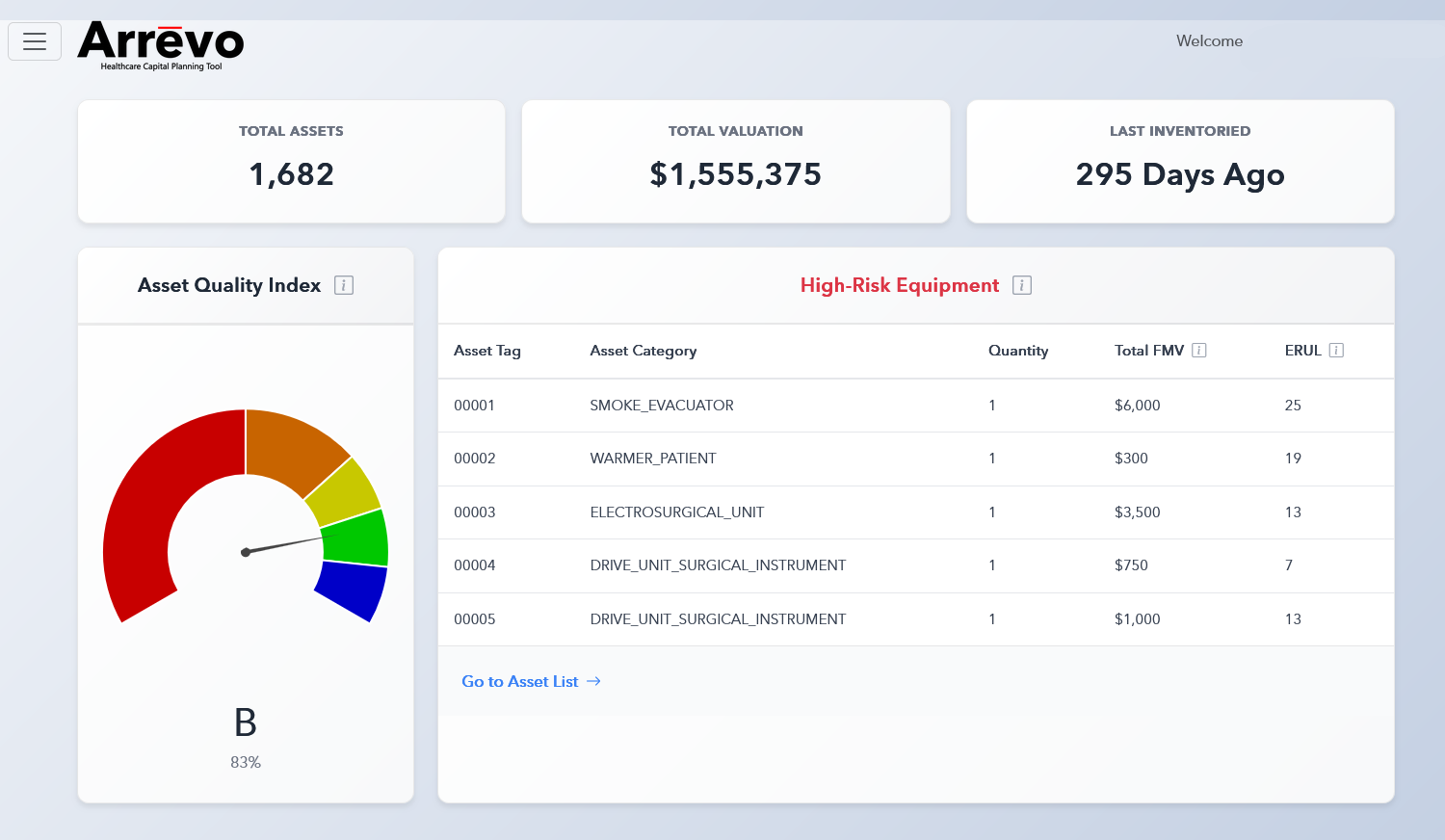Select the SMOKE_EVACUATOR asset row
Image resolution: width=1445 pixels, height=840 pixels.
(x=662, y=406)
